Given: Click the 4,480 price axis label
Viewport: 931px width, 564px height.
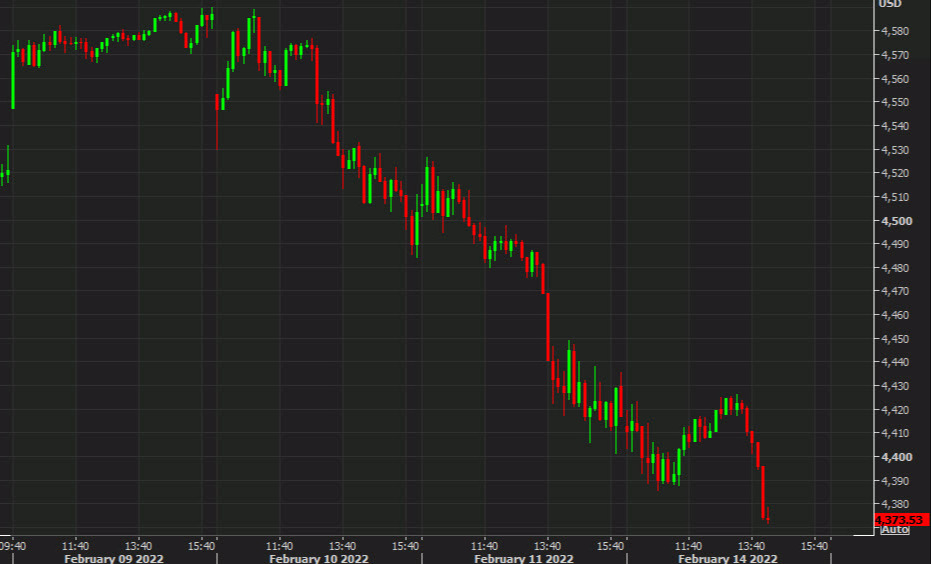Looking at the screenshot, I should [895, 268].
